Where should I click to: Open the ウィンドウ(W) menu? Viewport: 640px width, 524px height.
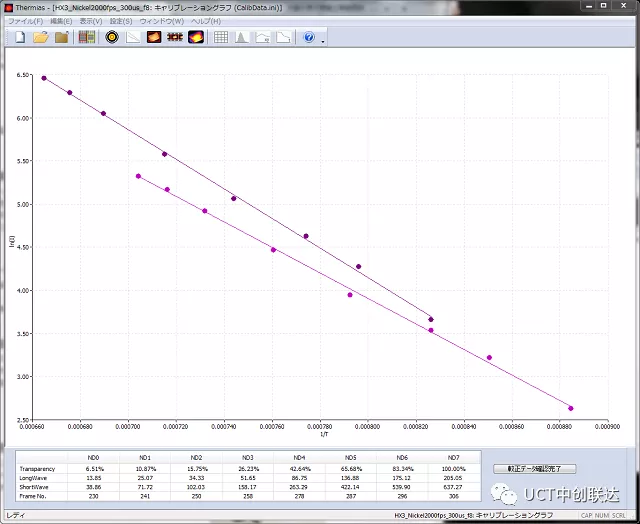click(x=161, y=21)
